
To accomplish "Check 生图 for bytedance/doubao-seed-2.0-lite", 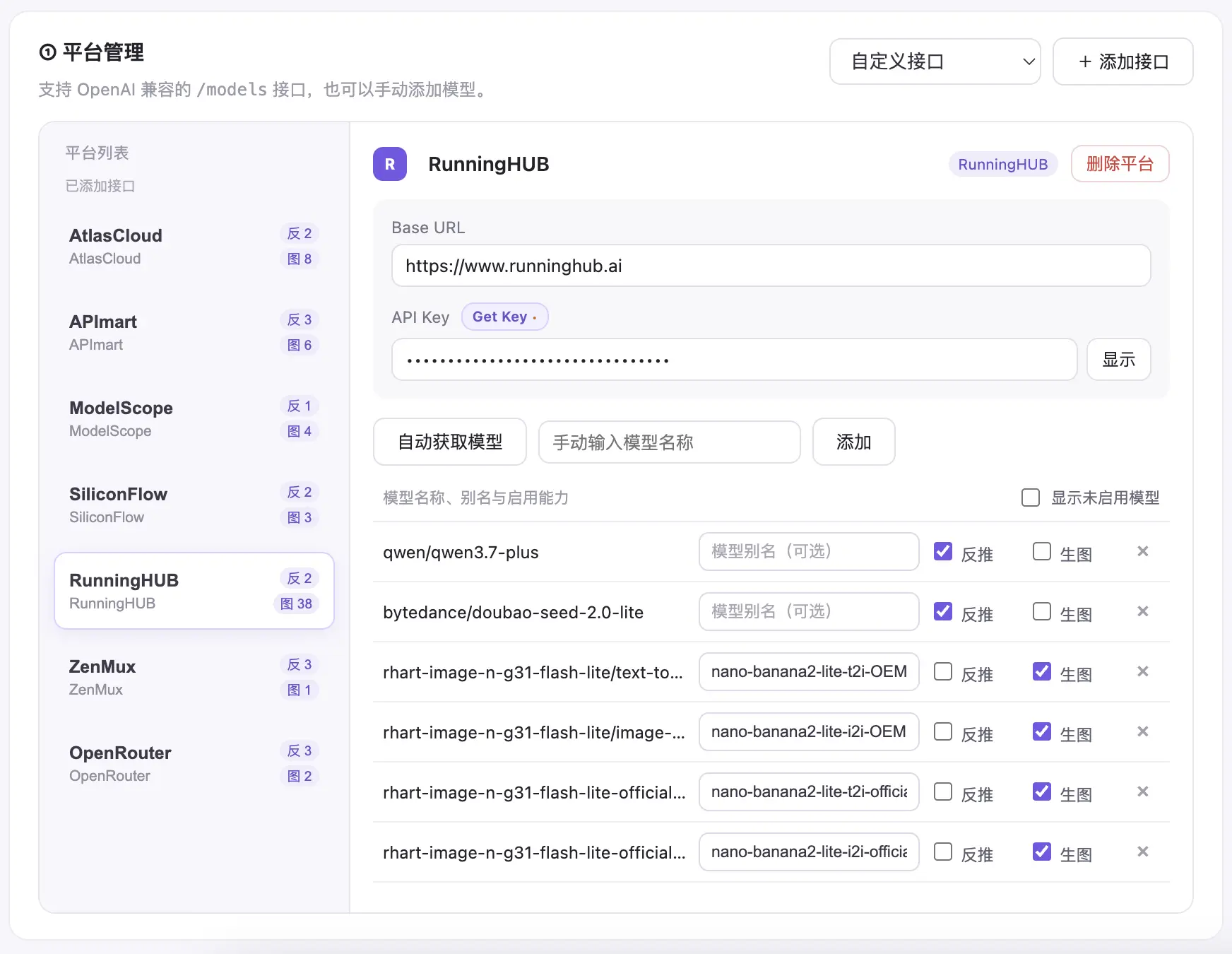I will tap(1042, 611).
